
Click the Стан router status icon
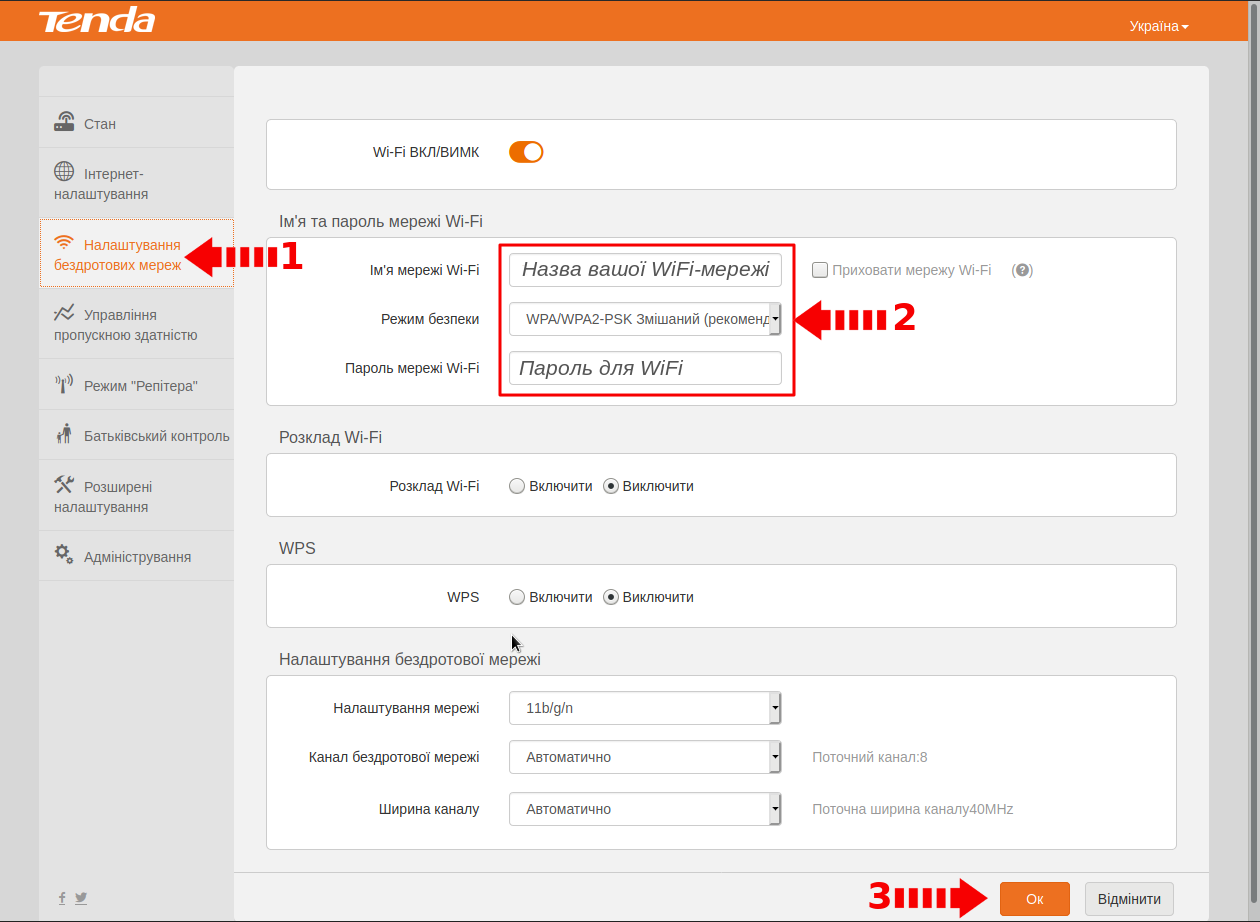click(x=64, y=123)
